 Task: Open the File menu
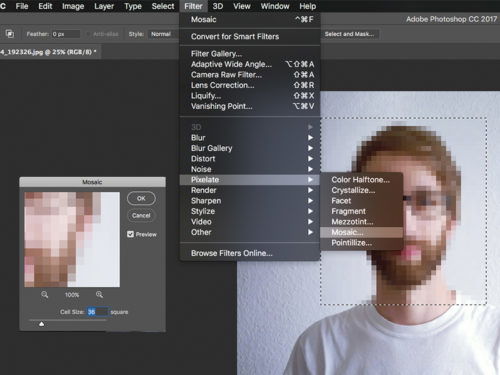[x=22, y=6]
